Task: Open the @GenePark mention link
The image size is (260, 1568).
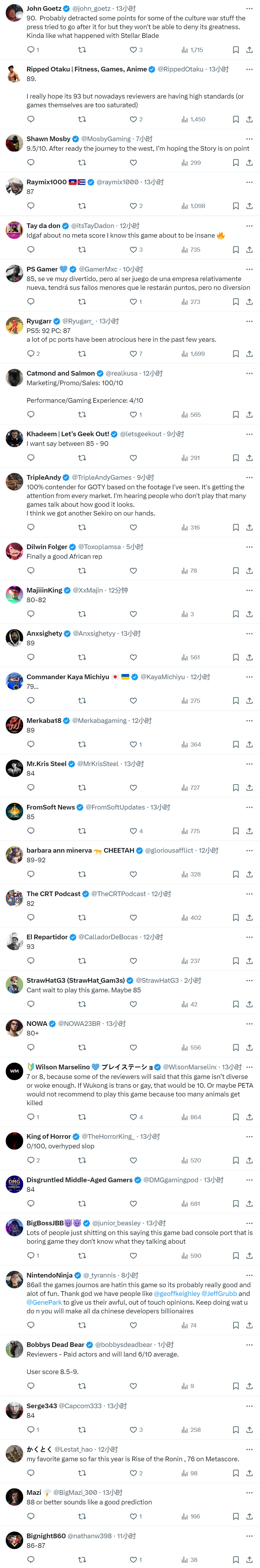Action: coord(44,1302)
